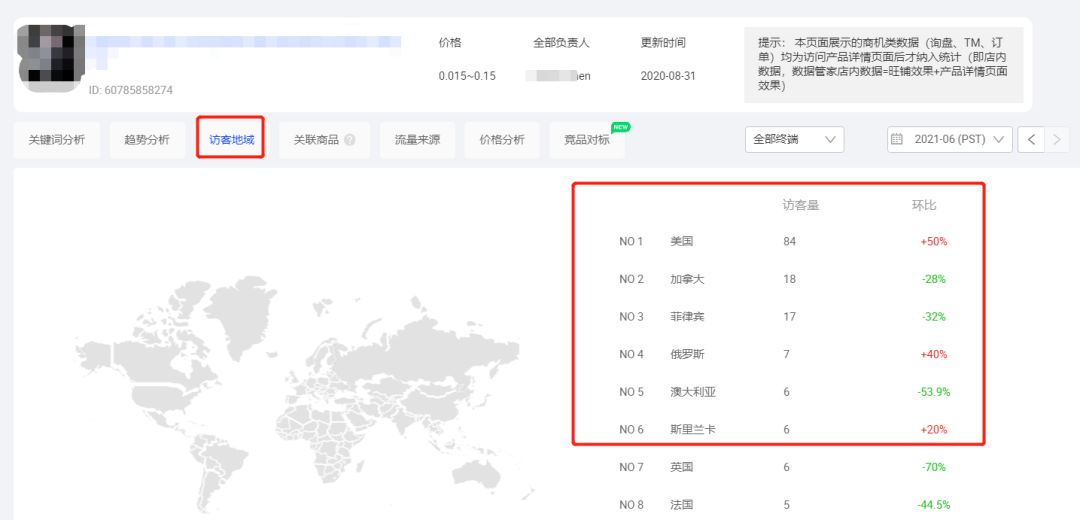Click the 提示 notice box

coord(884,65)
